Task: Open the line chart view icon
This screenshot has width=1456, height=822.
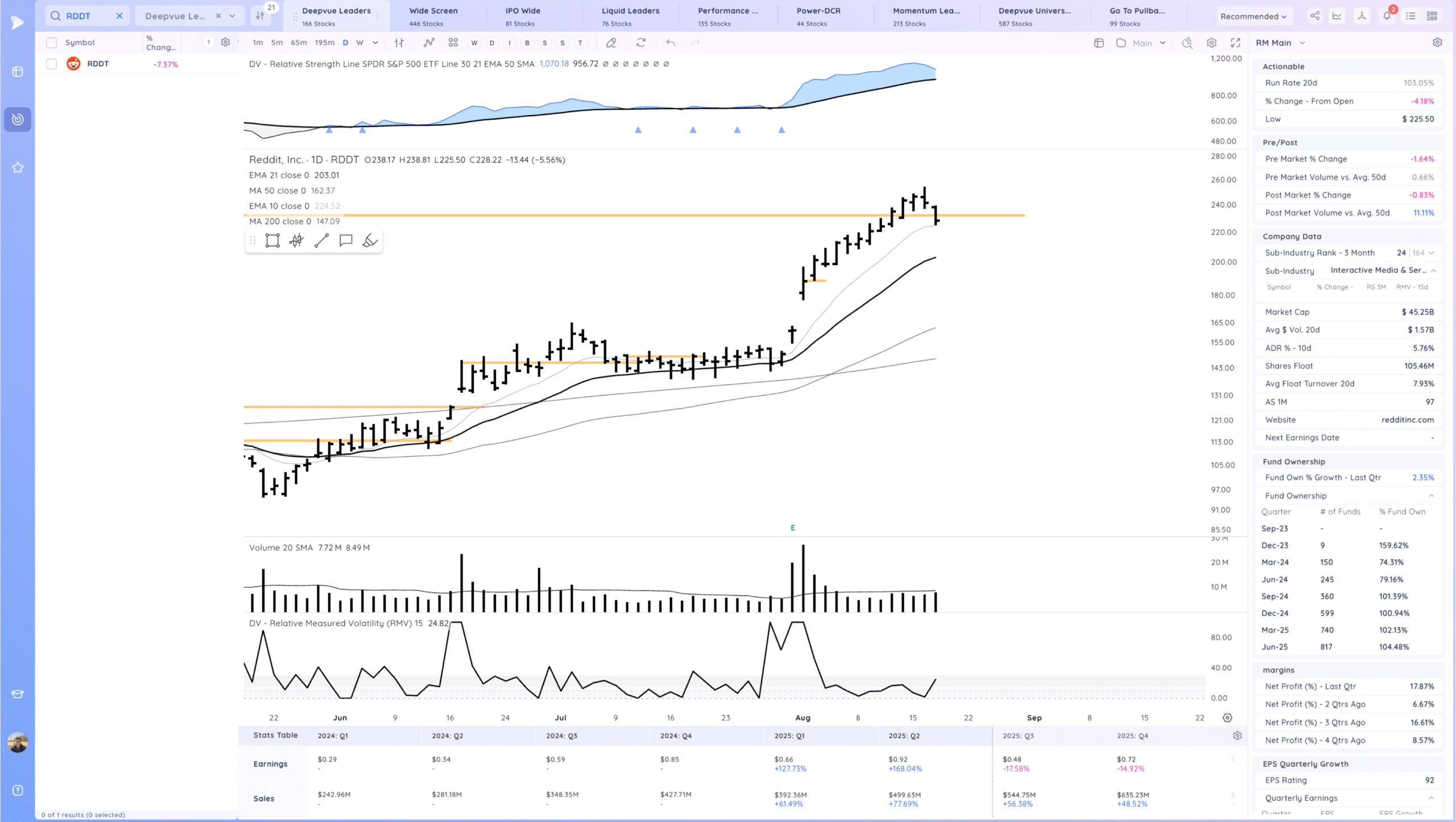Action: tap(1337, 16)
